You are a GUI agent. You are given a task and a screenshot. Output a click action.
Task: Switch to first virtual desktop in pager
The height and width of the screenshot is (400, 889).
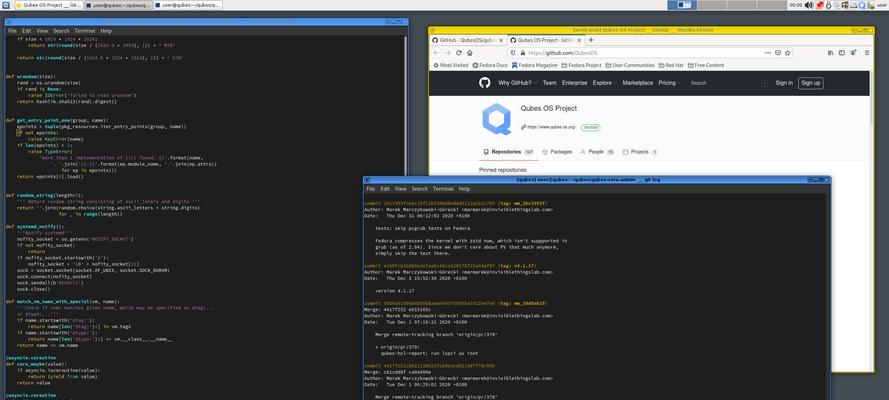[682, 5]
